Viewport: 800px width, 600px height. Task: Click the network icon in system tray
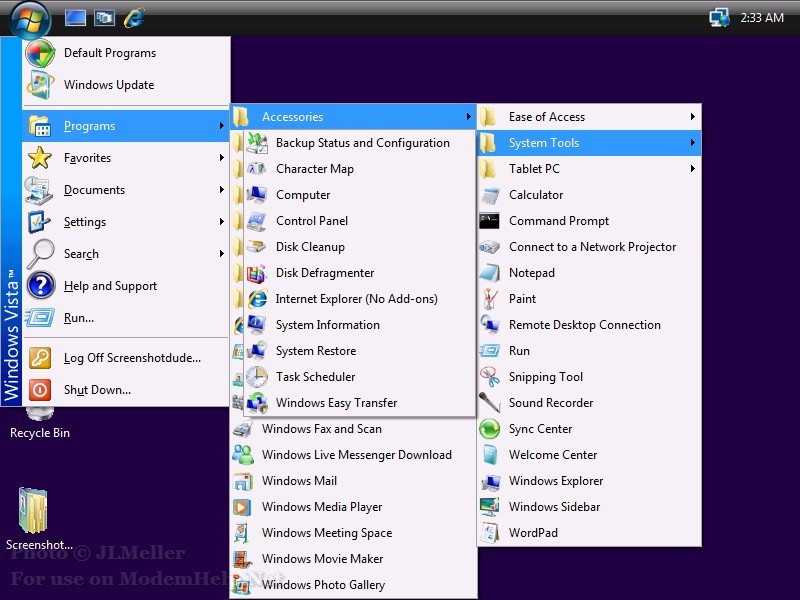(x=719, y=17)
